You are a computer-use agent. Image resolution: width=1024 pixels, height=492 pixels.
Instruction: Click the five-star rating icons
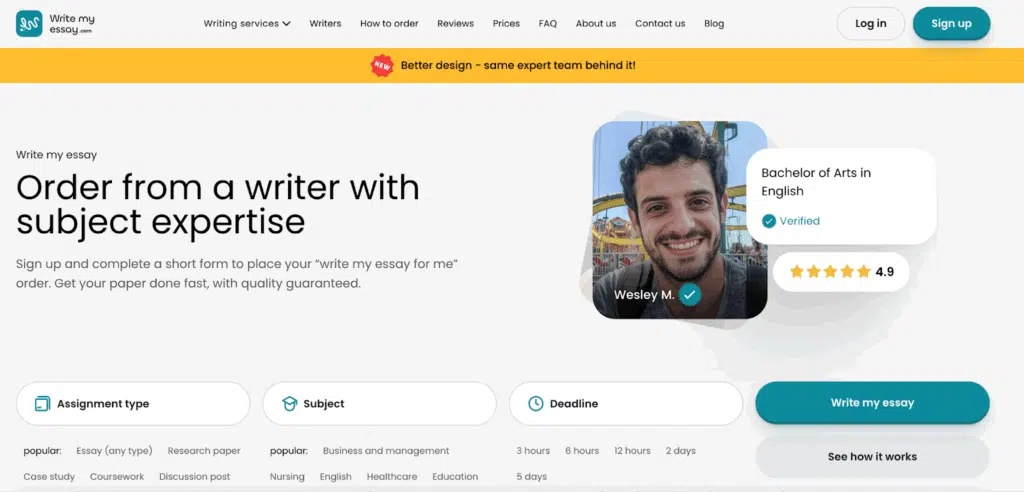coord(830,272)
